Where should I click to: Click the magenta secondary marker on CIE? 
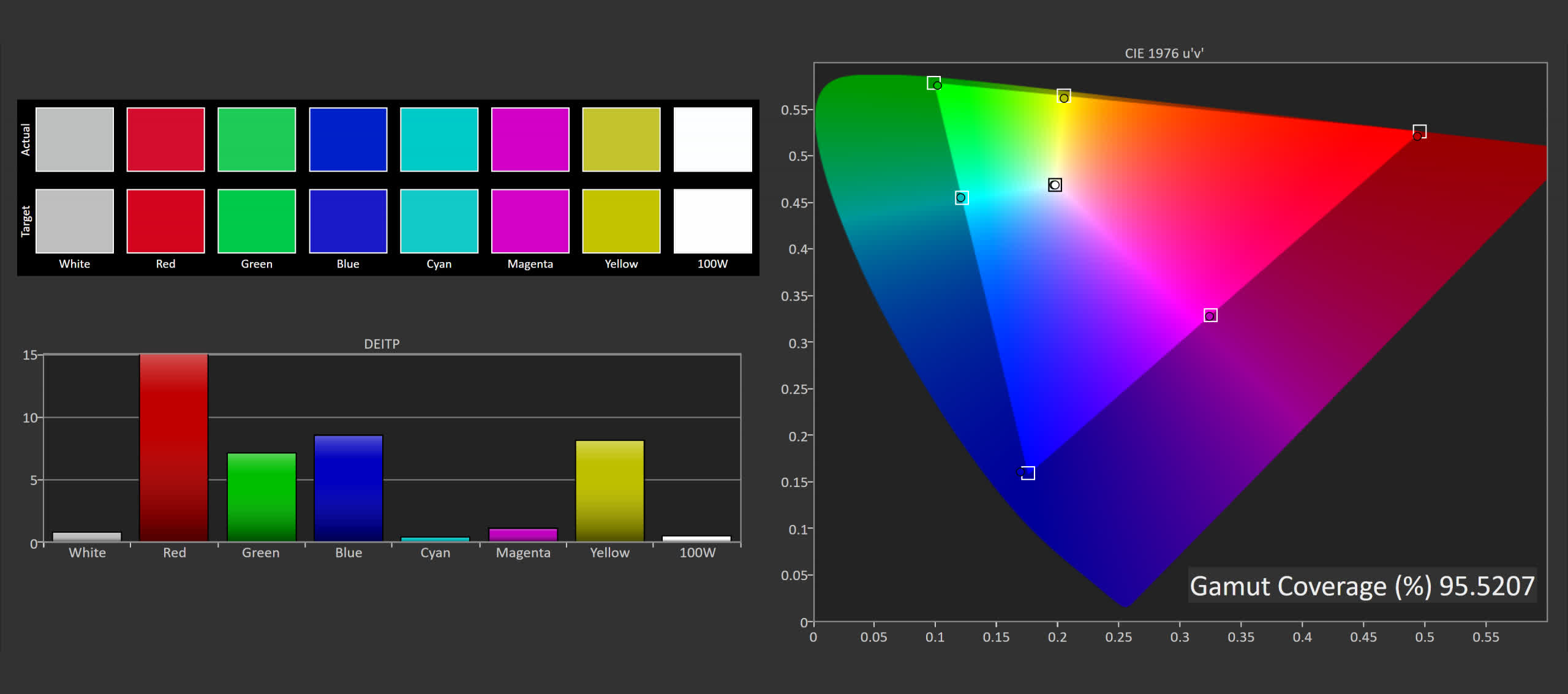(1210, 315)
